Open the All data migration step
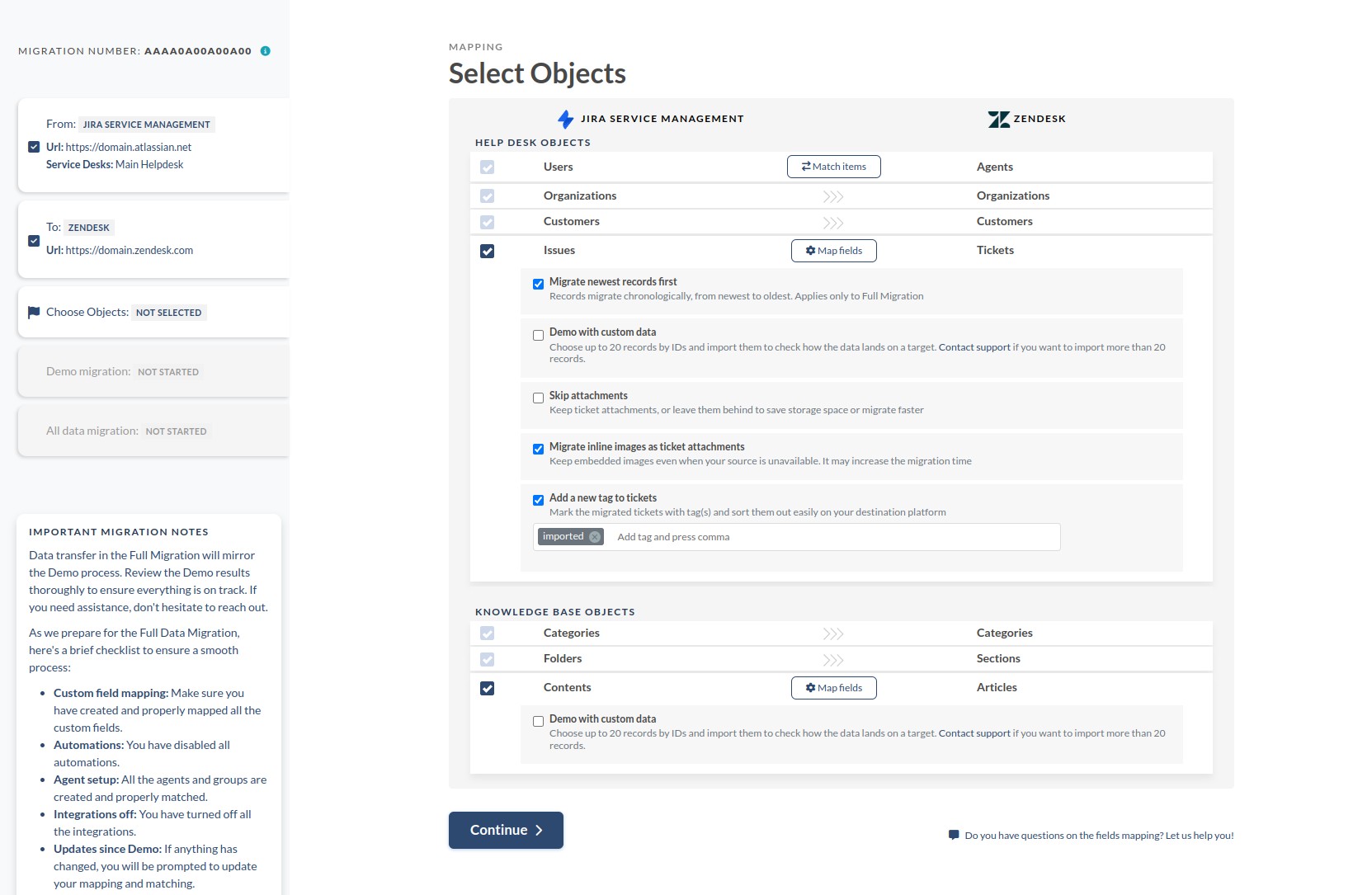Image resolution: width=1372 pixels, height=895 pixels. point(153,431)
